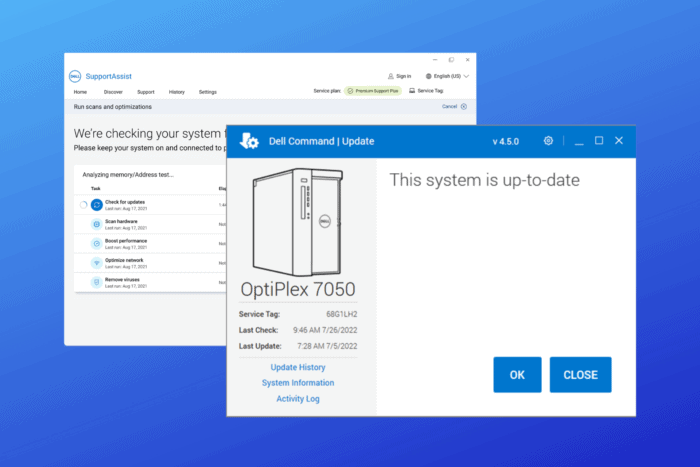Click the 'Run scans and optimizations' heading
Image resolution: width=700 pixels, height=467 pixels.
112,107
